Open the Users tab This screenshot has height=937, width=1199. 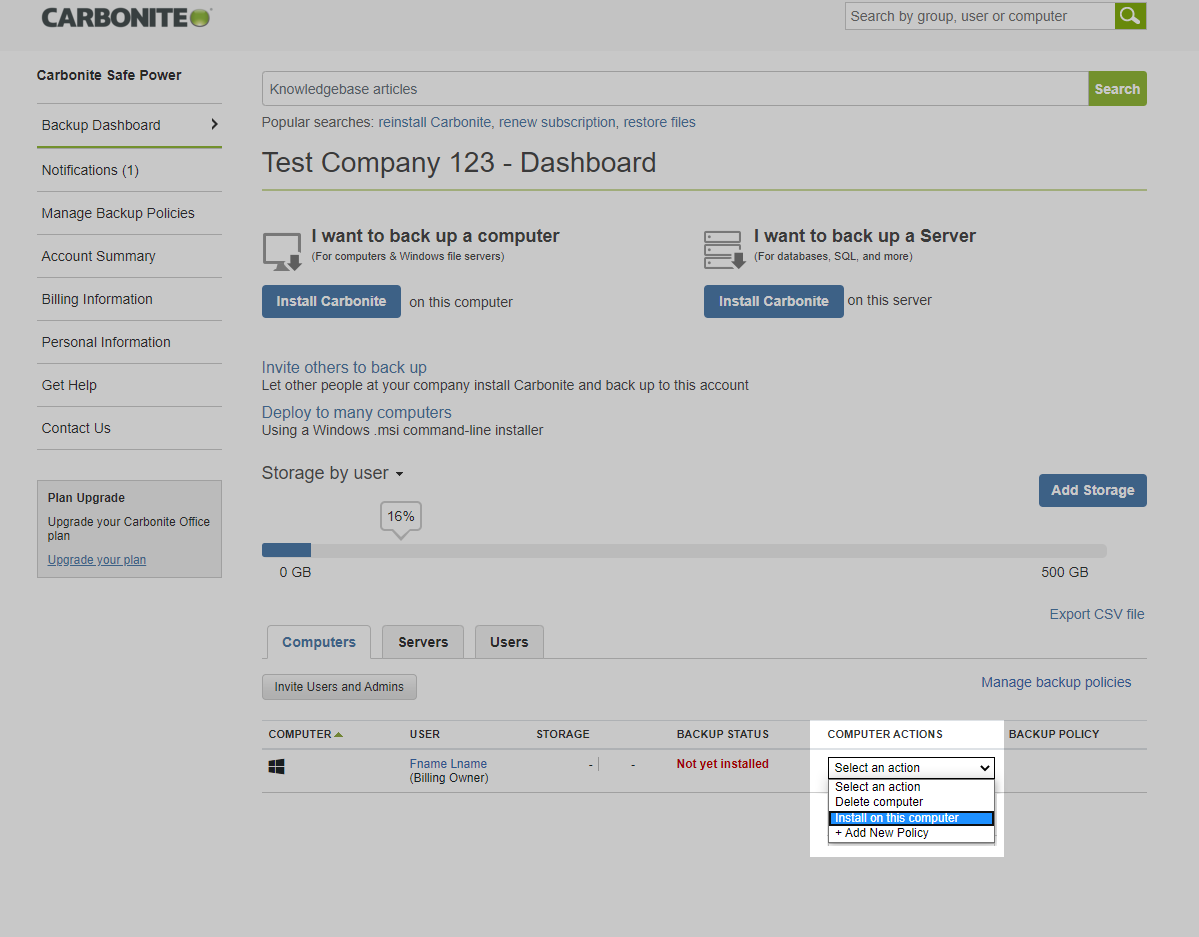[x=509, y=642]
